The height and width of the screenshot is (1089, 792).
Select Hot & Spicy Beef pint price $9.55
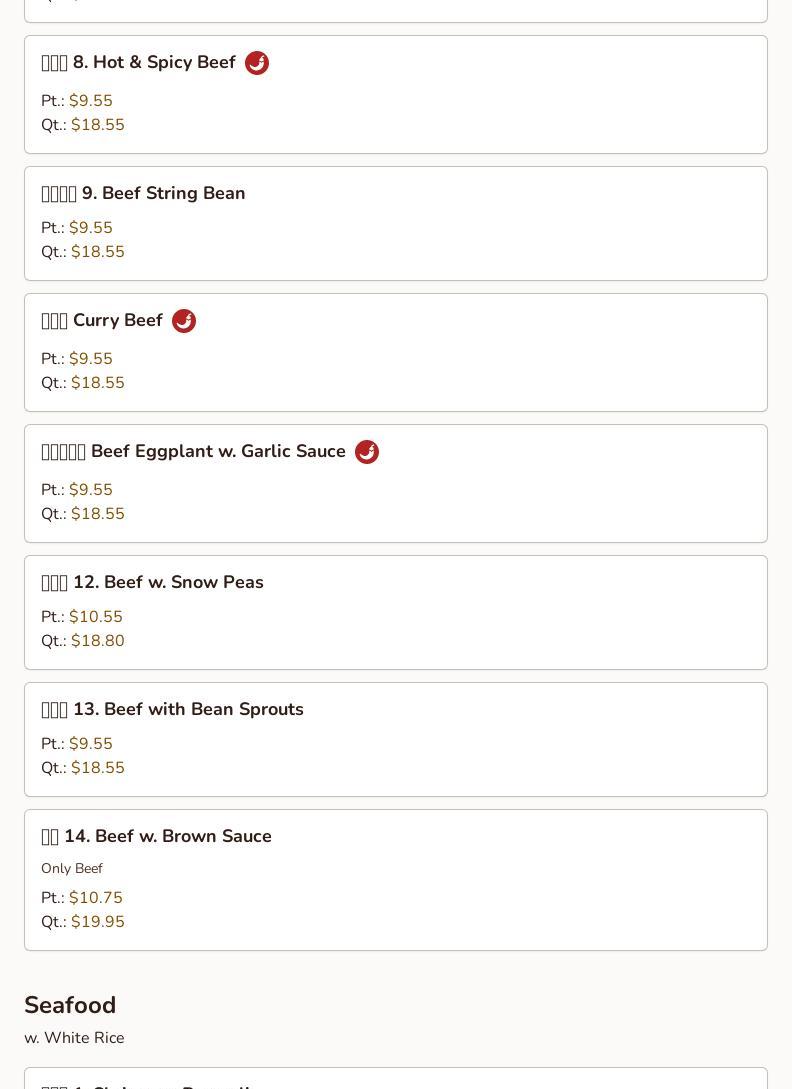pos(90,101)
